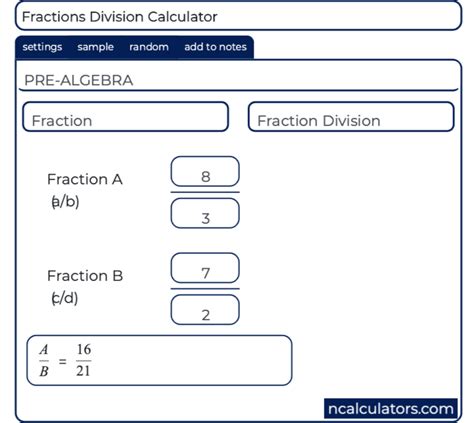This screenshot has width=474, height=423.
Task: Click the PRE-ALGEBRA section heading
Action: pyautogui.click(x=79, y=80)
